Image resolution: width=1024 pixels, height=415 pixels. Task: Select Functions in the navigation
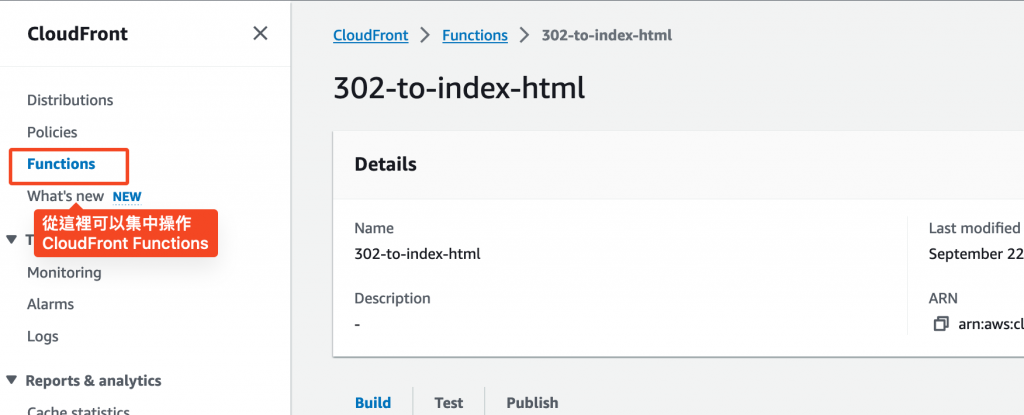[x=61, y=164]
